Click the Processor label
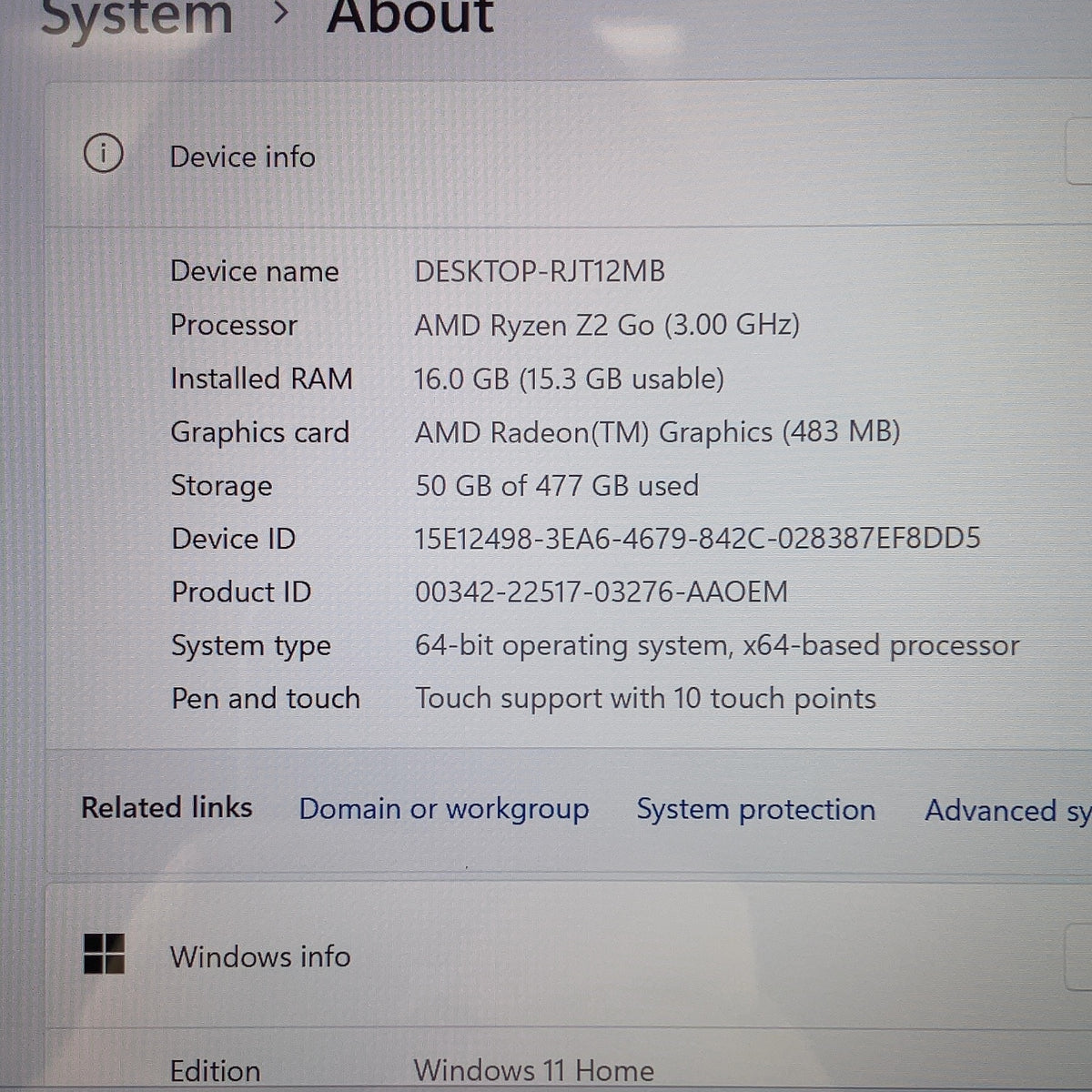The width and height of the screenshot is (1092, 1092). 234,325
